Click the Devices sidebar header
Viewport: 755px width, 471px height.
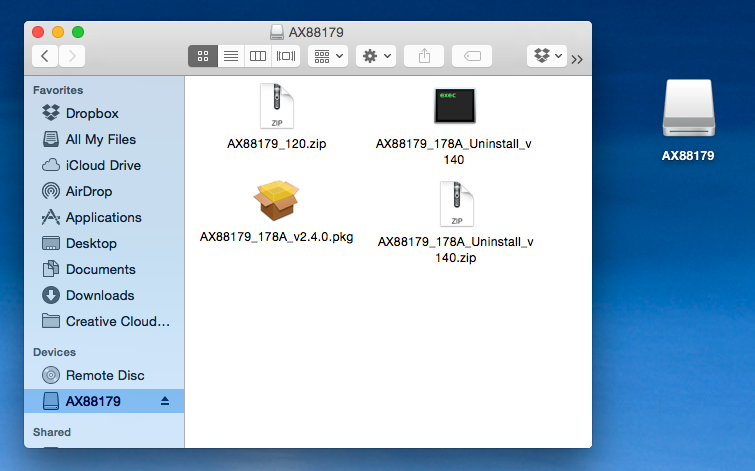[54, 352]
